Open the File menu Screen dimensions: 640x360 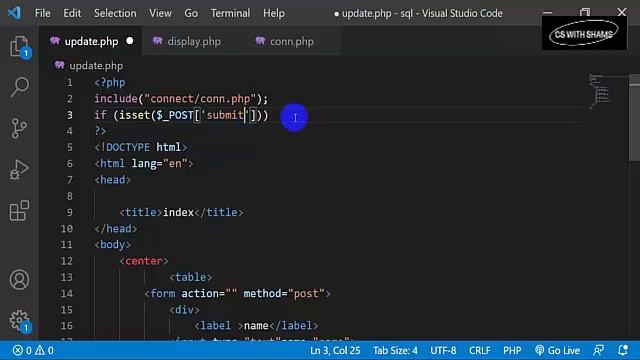tap(42, 13)
